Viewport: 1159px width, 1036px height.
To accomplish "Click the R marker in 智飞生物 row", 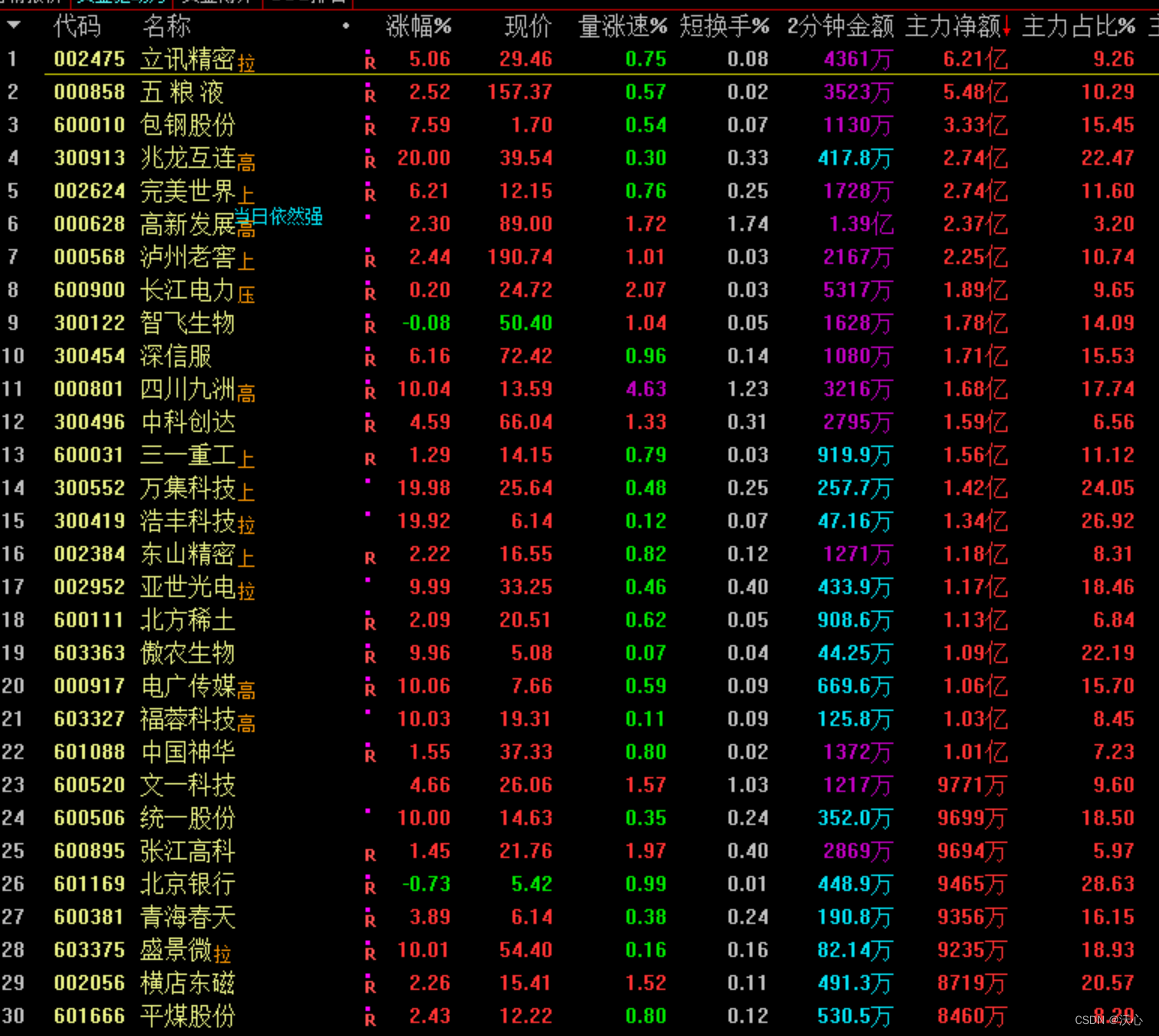I will point(370,326).
